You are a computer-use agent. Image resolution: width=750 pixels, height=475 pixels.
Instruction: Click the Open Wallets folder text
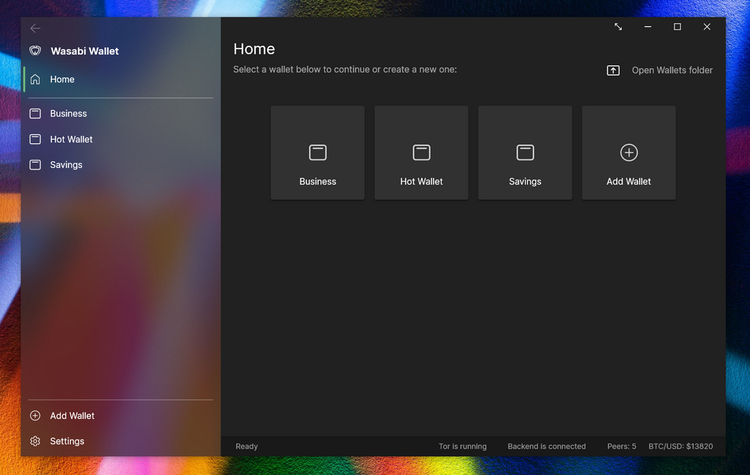tap(672, 71)
